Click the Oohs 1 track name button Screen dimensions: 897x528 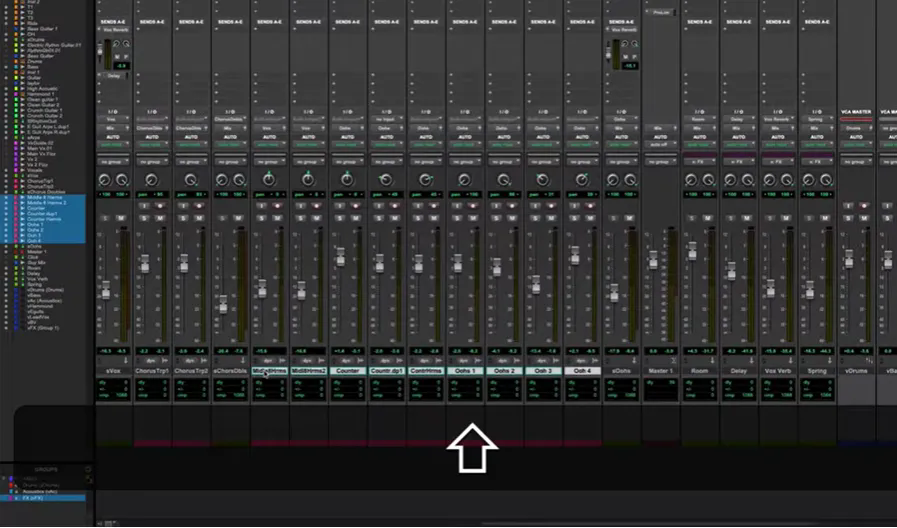pyautogui.click(x=465, y=371)
